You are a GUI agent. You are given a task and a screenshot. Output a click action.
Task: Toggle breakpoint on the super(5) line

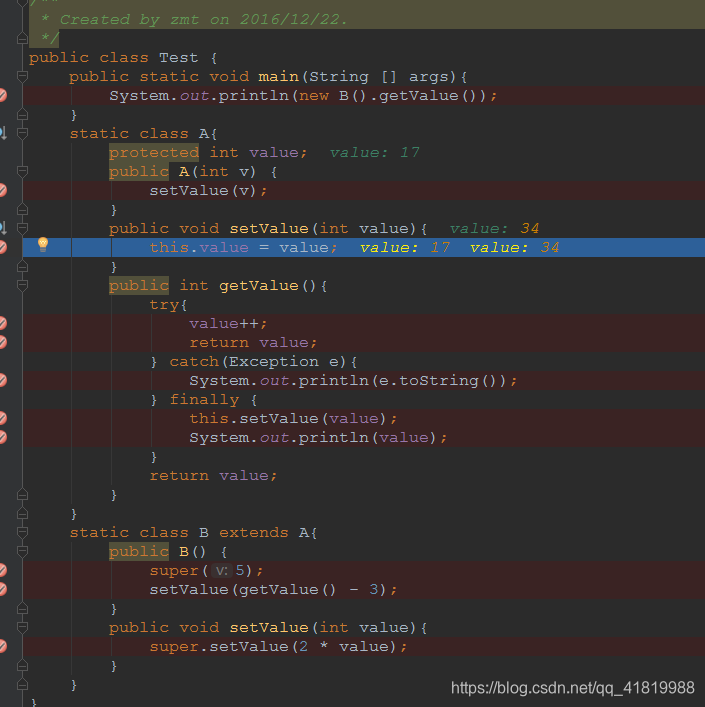2,570
